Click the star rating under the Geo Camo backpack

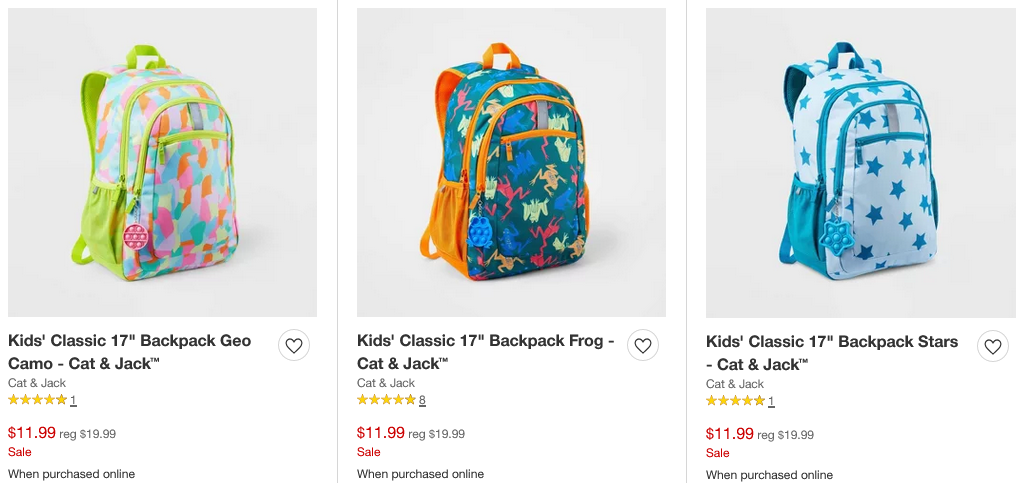pos(37,400)
